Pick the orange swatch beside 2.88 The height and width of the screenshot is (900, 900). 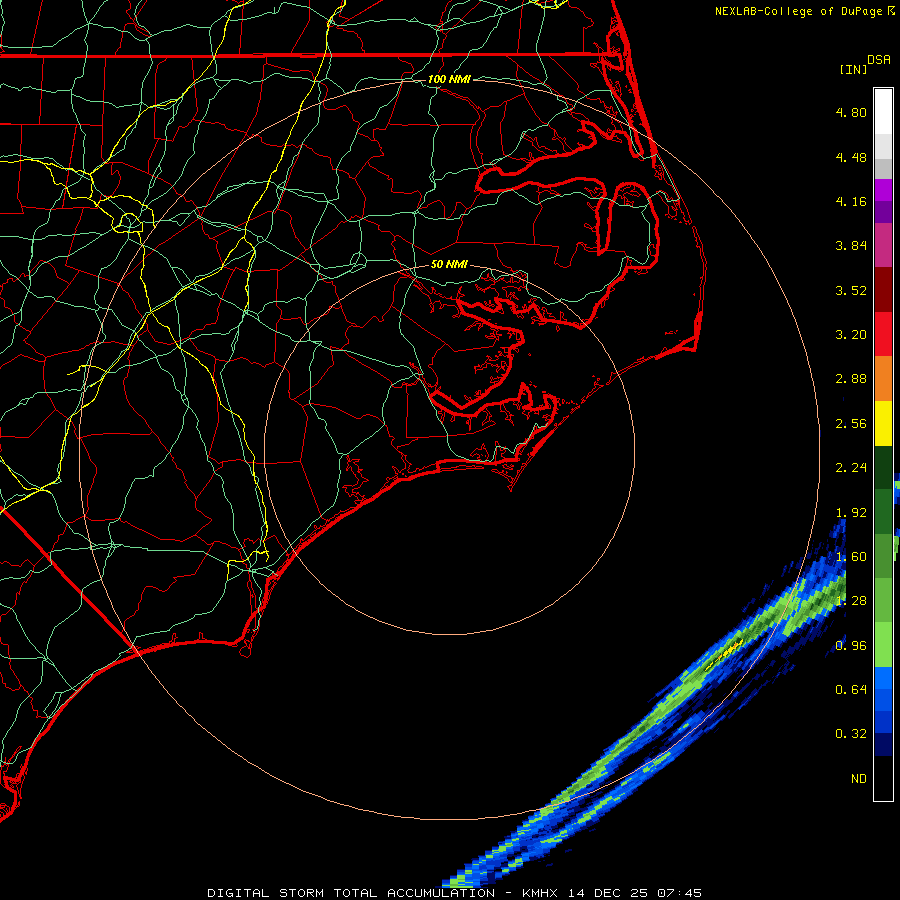pyautogui.click(x=883, y=379)
